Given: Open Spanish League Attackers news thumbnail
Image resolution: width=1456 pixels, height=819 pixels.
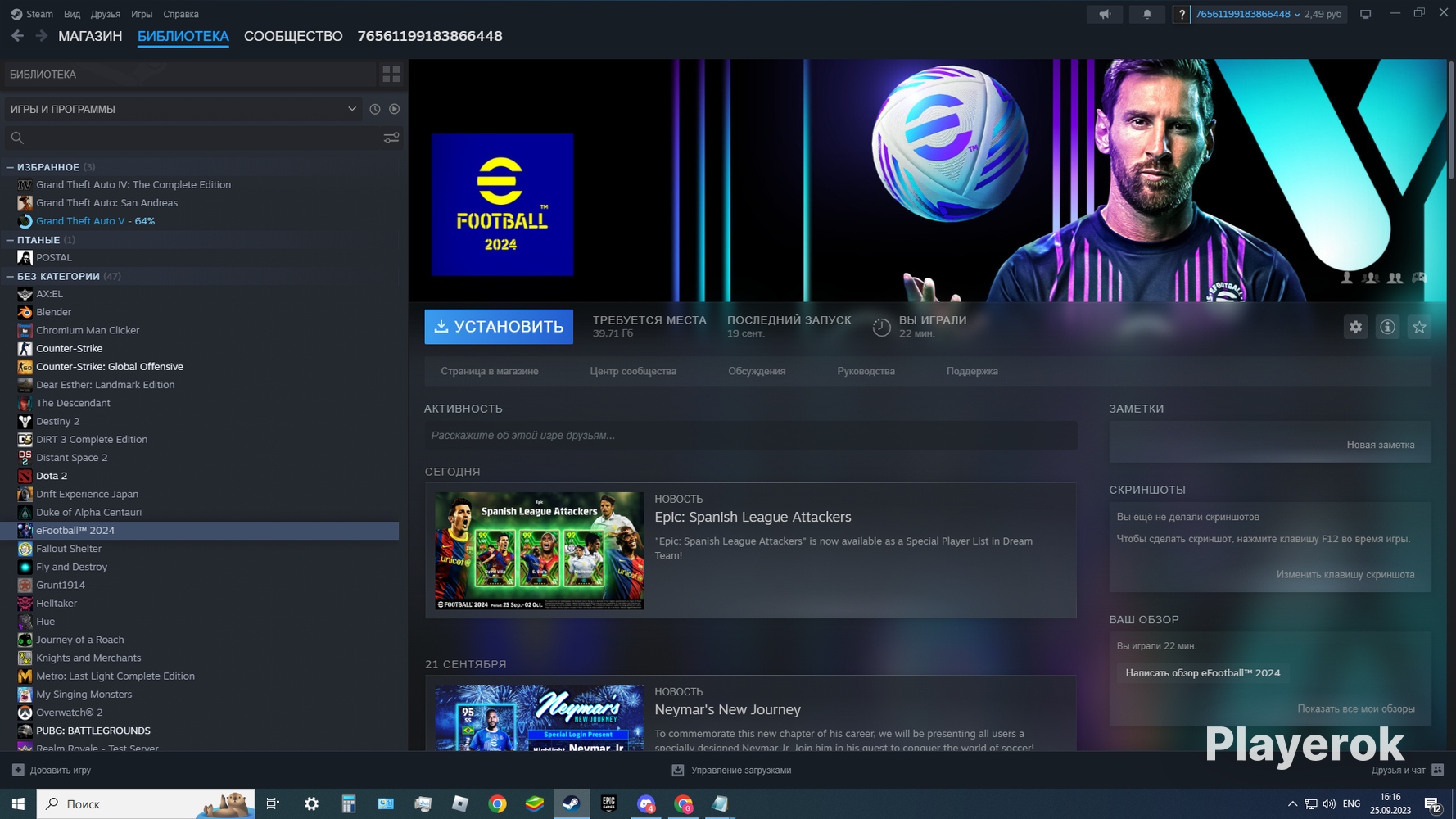Looking at the screenshot, I should tap(539, 550).
